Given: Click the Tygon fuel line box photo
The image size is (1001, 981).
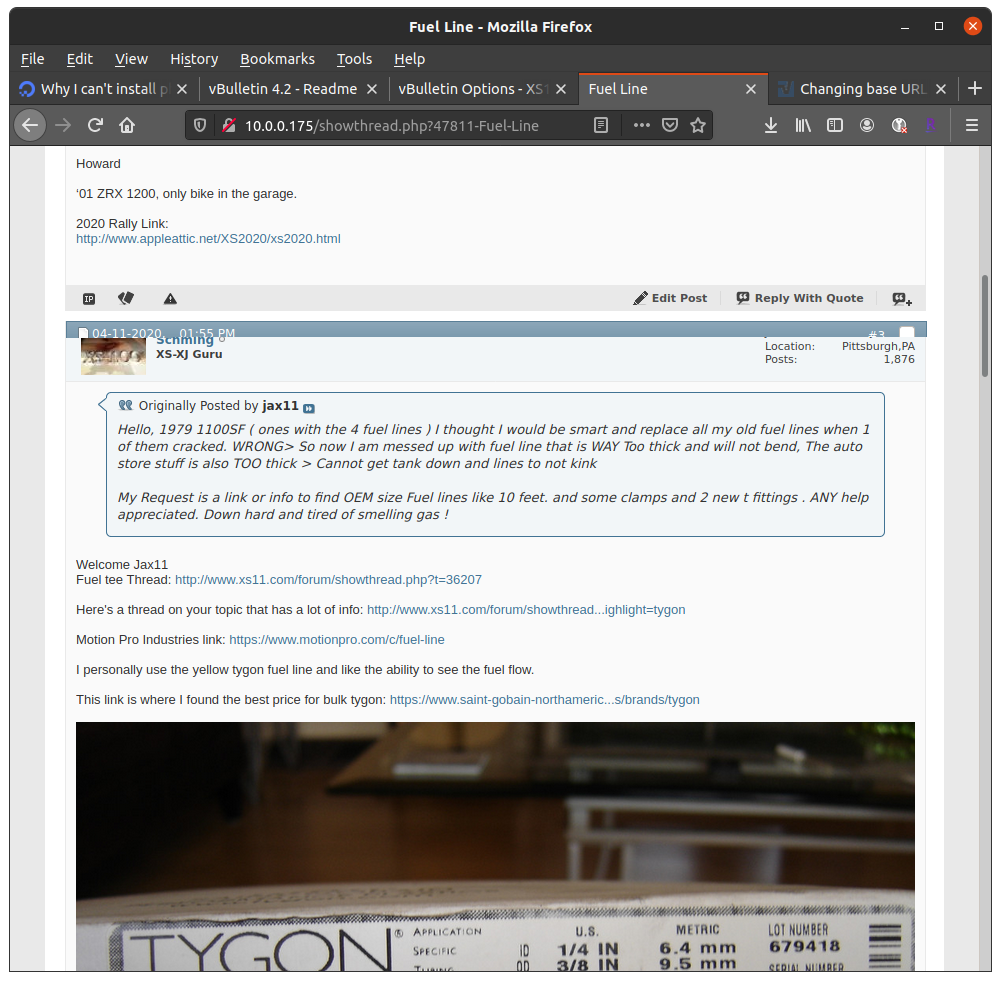Looking at the screenshot, I should [495, 845].
